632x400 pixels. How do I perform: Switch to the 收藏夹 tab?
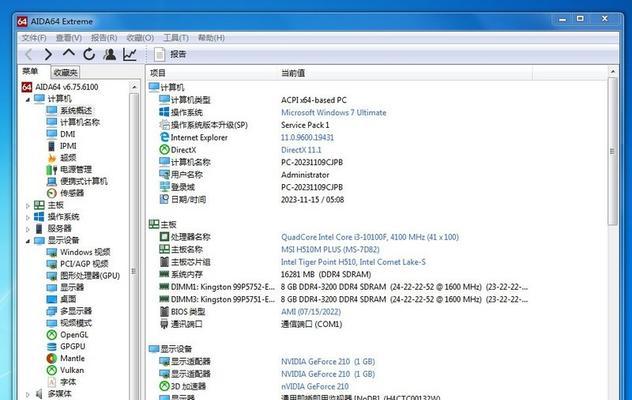tap(65, 72)
